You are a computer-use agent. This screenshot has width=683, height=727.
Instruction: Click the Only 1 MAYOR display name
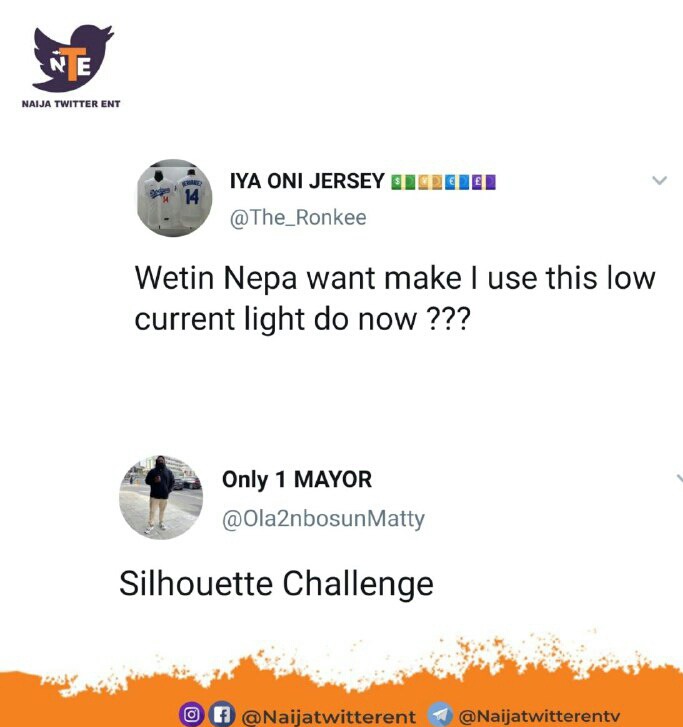(297, 479)
